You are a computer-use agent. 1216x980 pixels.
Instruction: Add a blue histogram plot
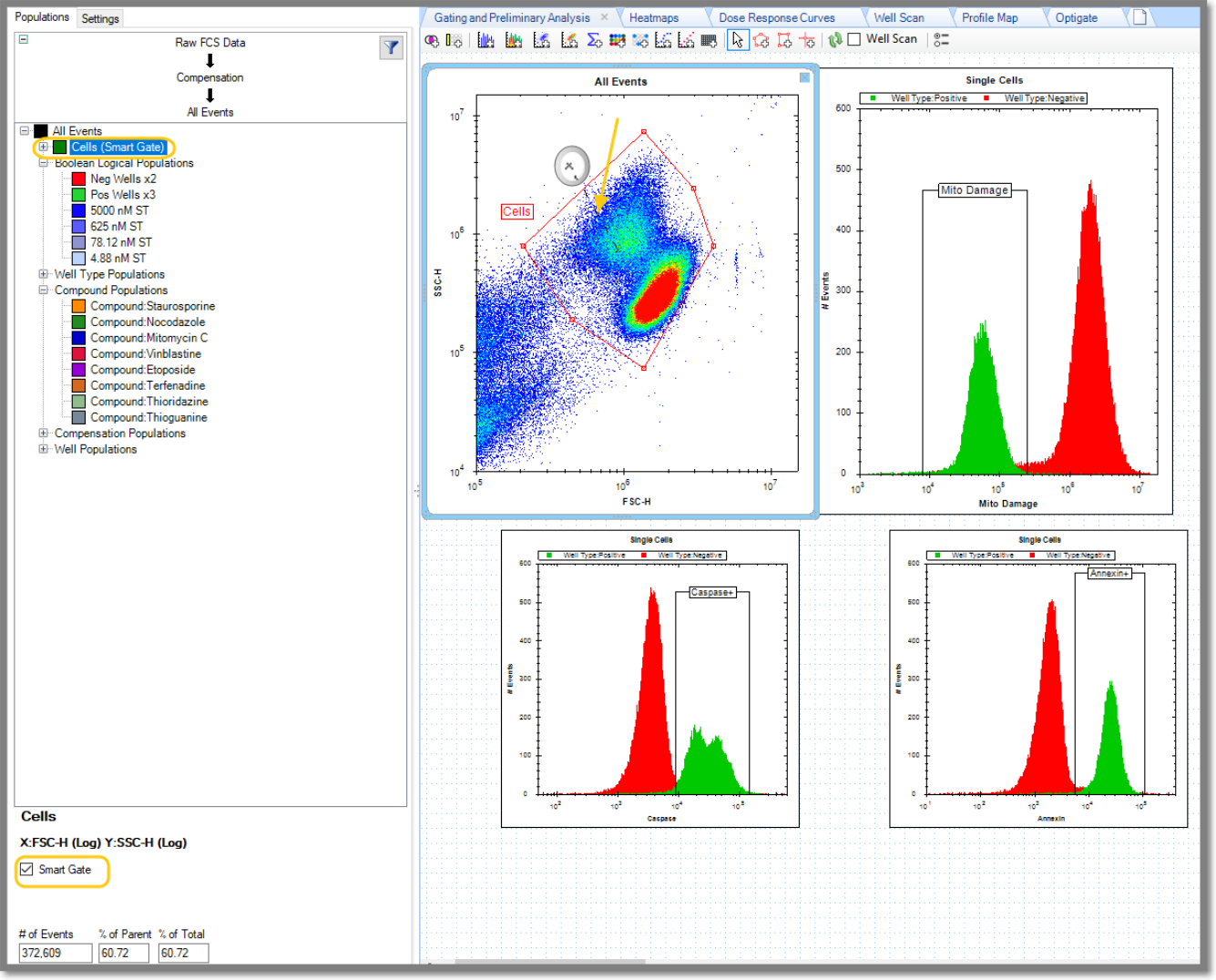click(x=486, y=40)
